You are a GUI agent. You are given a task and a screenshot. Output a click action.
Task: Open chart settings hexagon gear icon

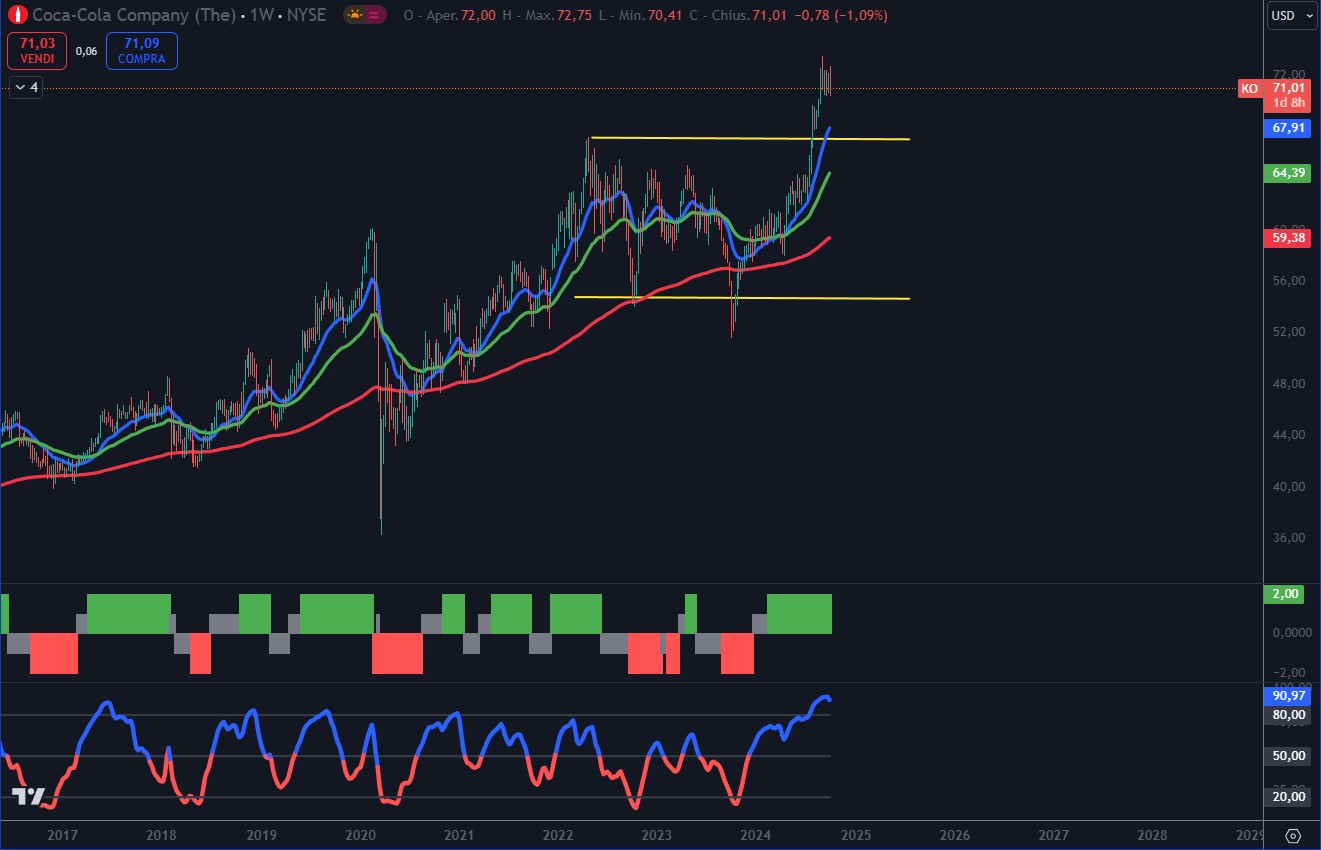pos(1292,835)
